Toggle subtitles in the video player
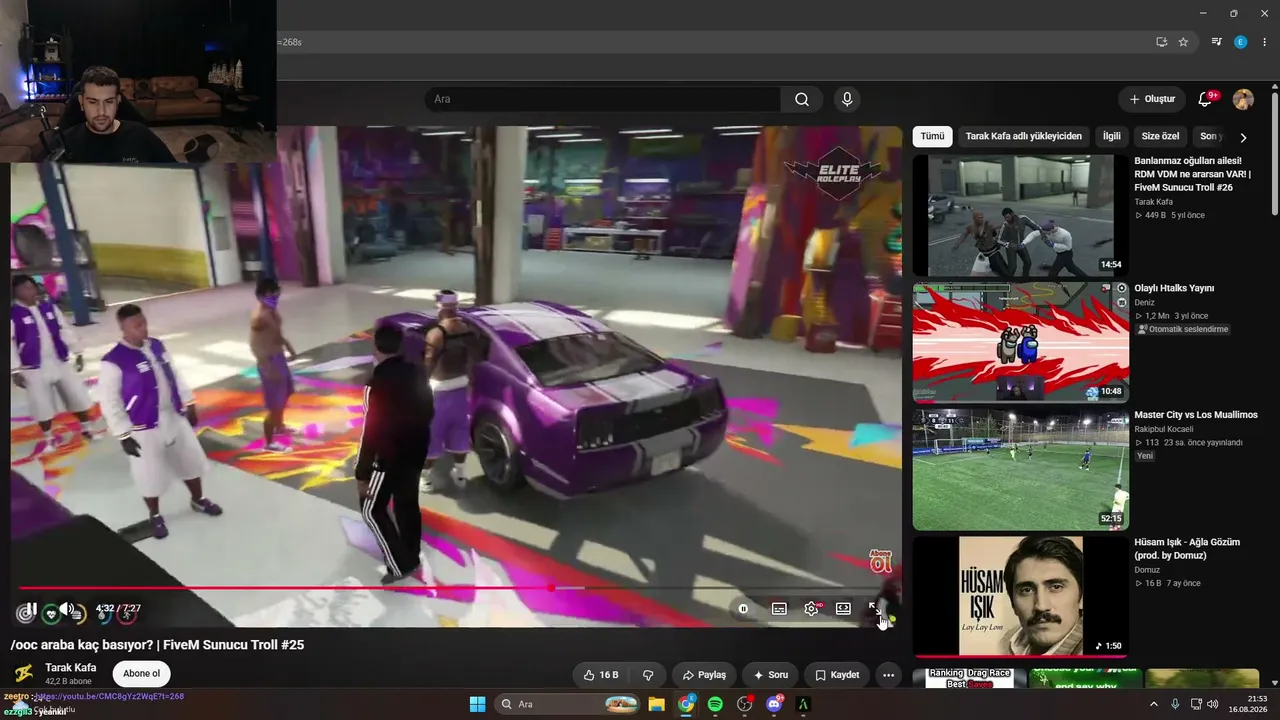 [x=779, y=608]
